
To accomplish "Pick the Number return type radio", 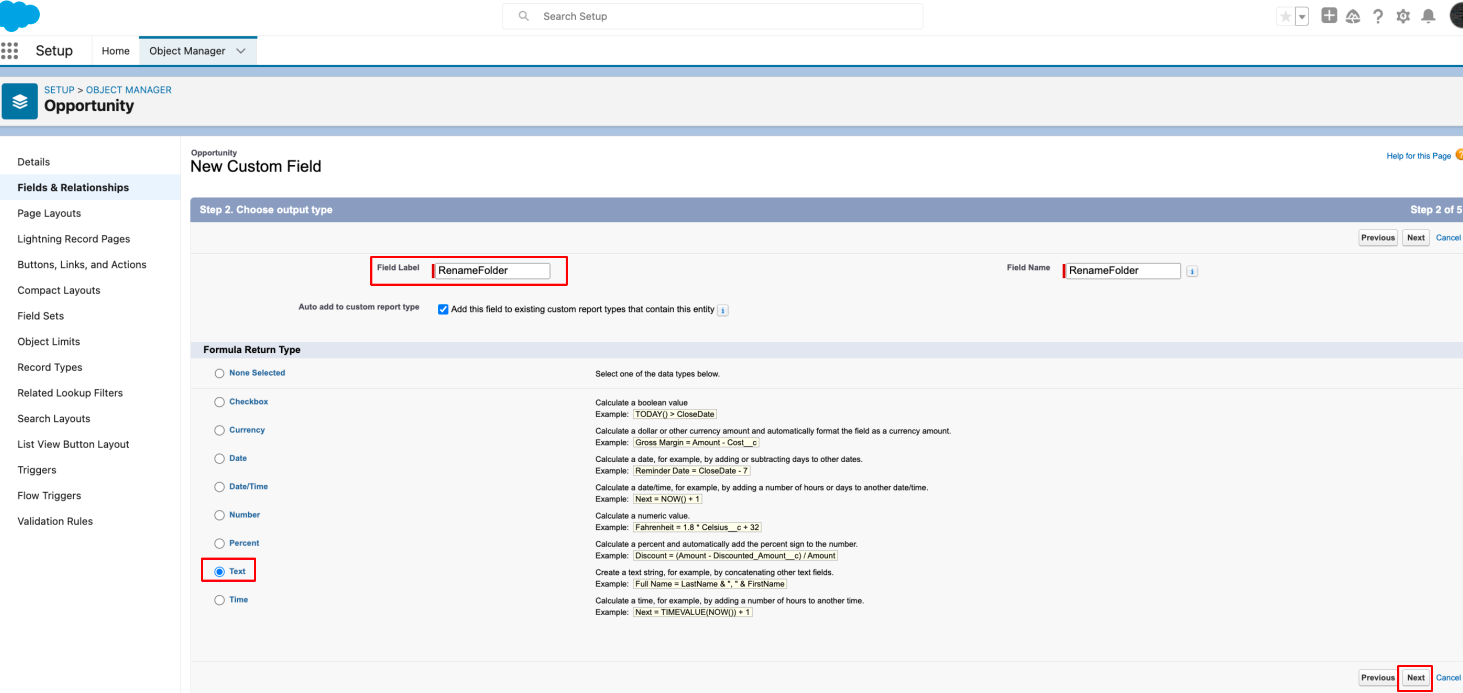I will [220, 515].
